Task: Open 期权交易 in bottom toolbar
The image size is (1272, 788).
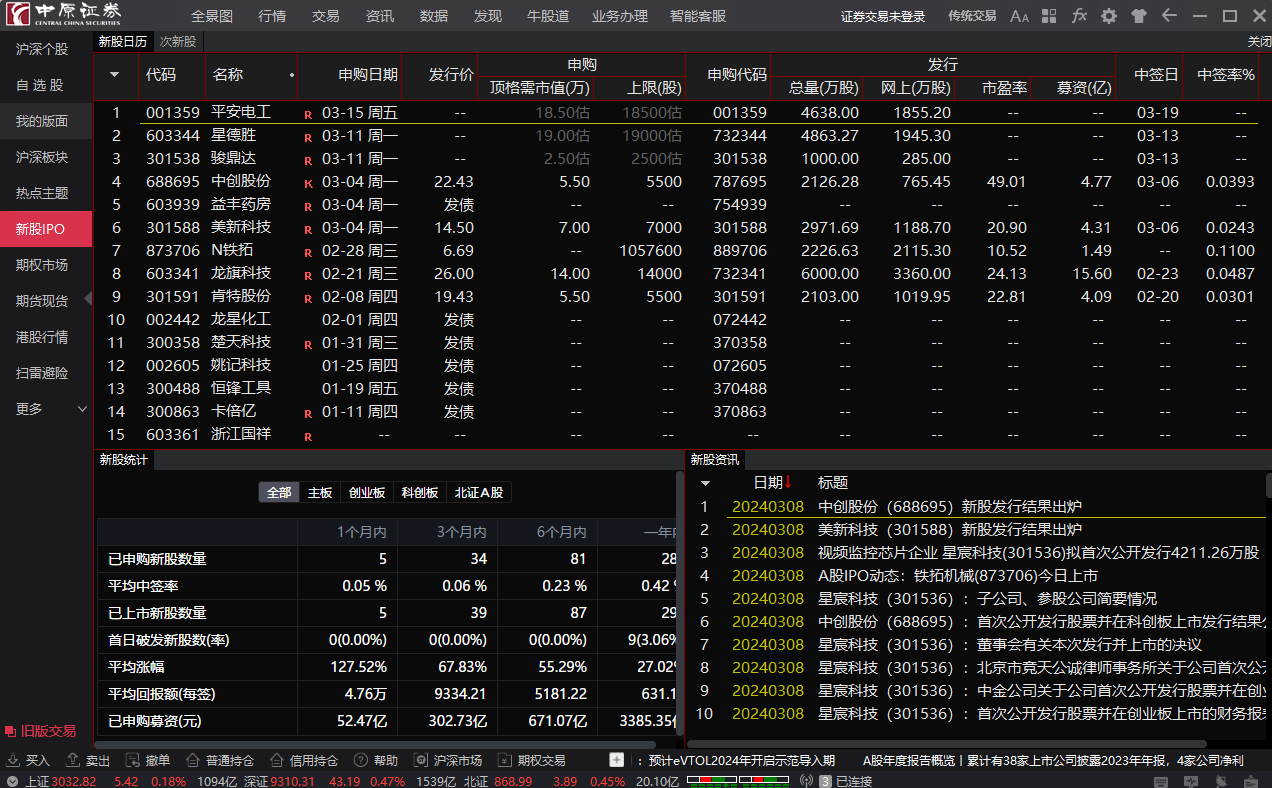Action: [x=532, y=760]
